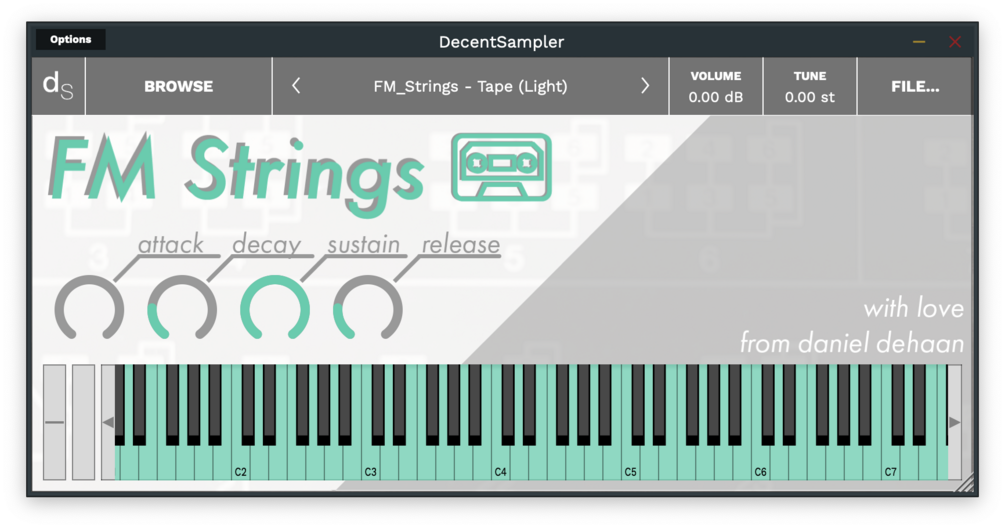Click the release label text

click(461, 244)
